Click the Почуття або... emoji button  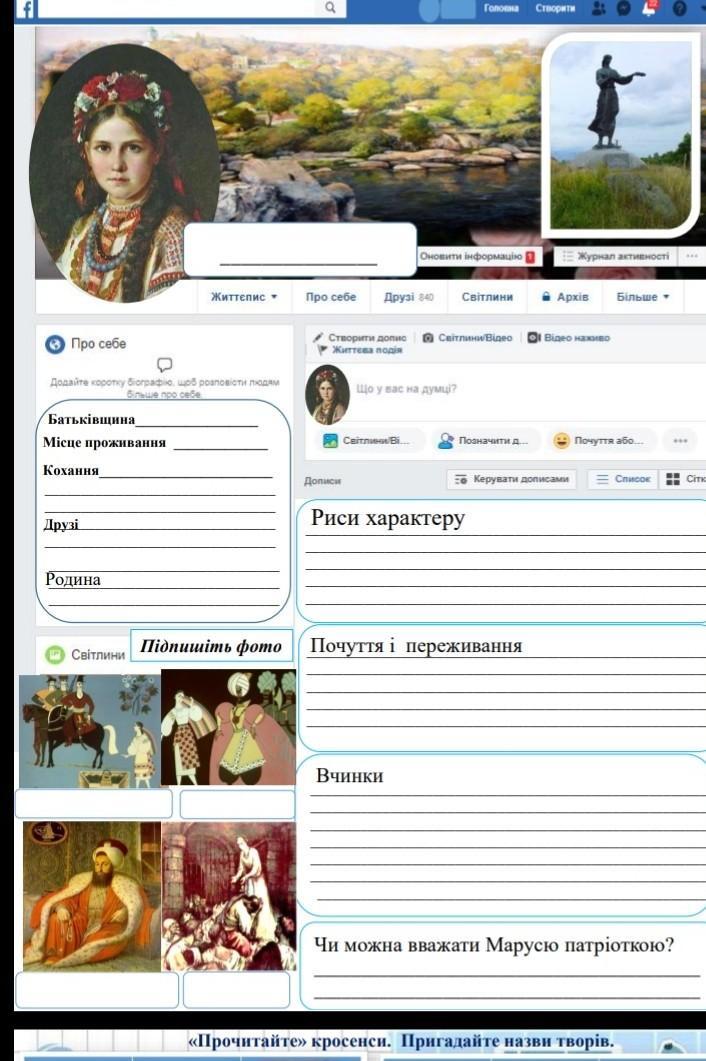601,441
